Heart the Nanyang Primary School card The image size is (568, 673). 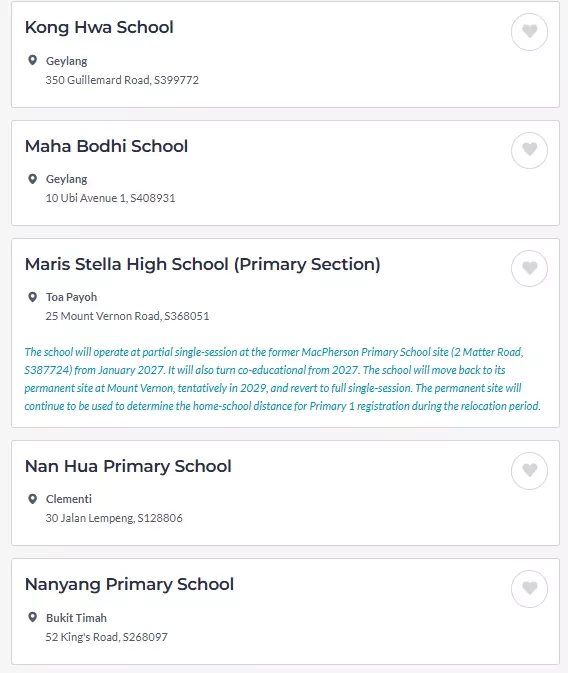pyautogui.click(x=529, y=588)
